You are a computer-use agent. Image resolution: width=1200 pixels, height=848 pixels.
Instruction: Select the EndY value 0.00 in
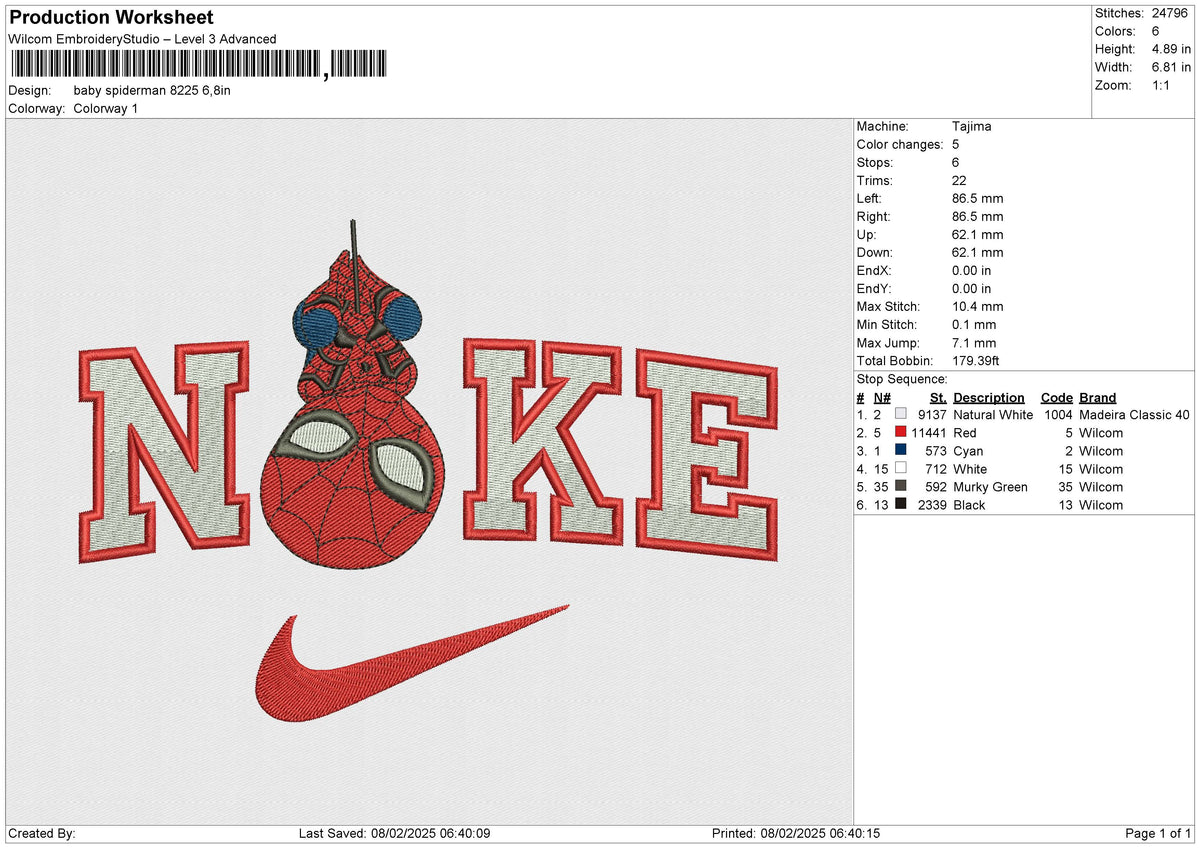972,289
